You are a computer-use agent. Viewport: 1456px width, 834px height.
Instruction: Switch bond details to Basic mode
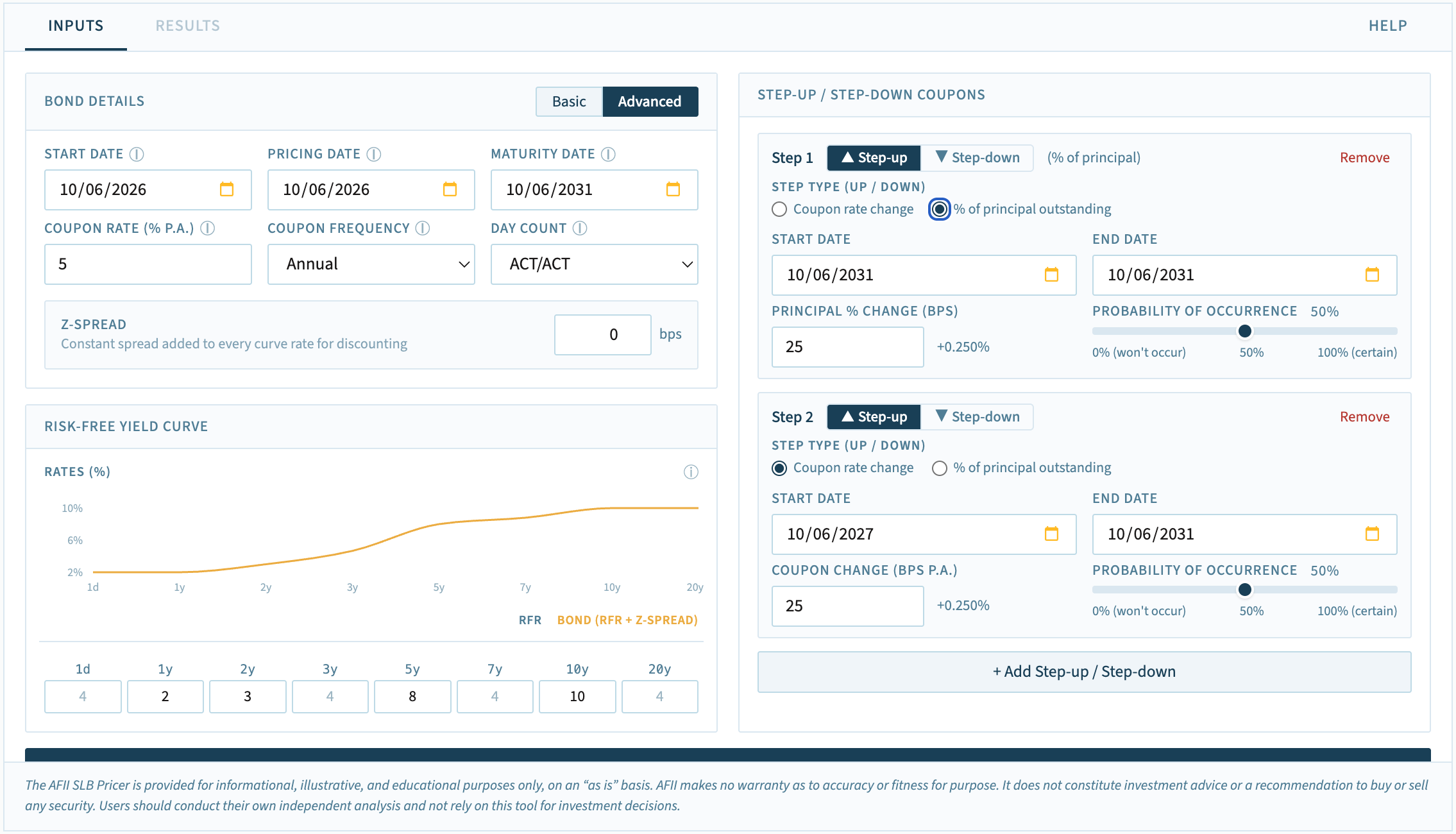click(x=569, y=101)
